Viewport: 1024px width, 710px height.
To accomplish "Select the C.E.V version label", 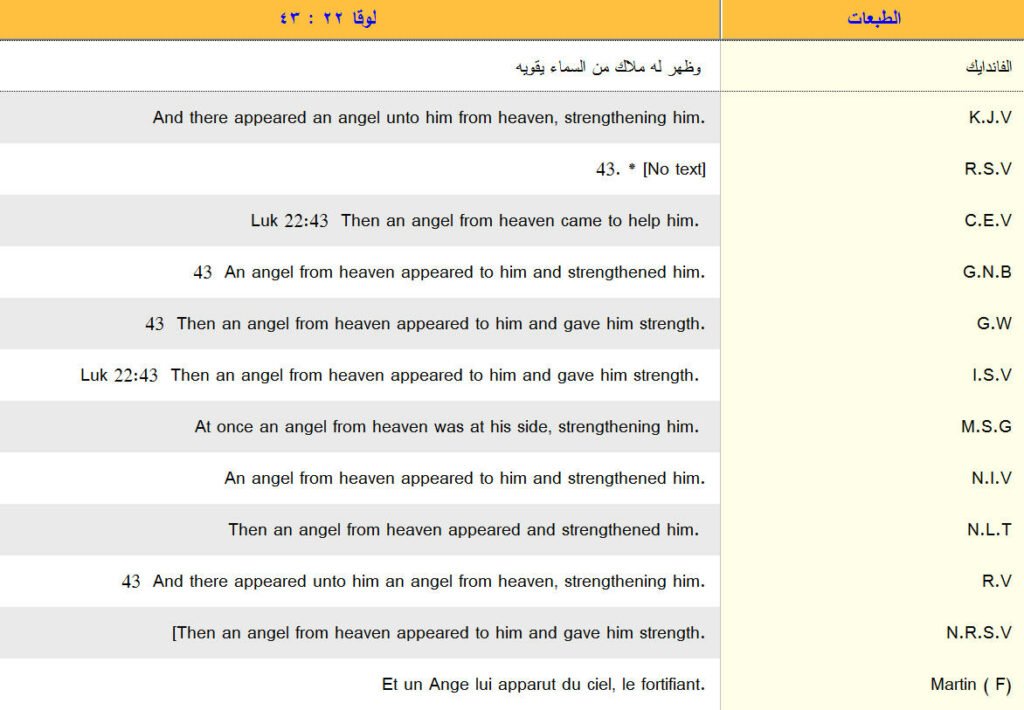I will coord(988,221).
